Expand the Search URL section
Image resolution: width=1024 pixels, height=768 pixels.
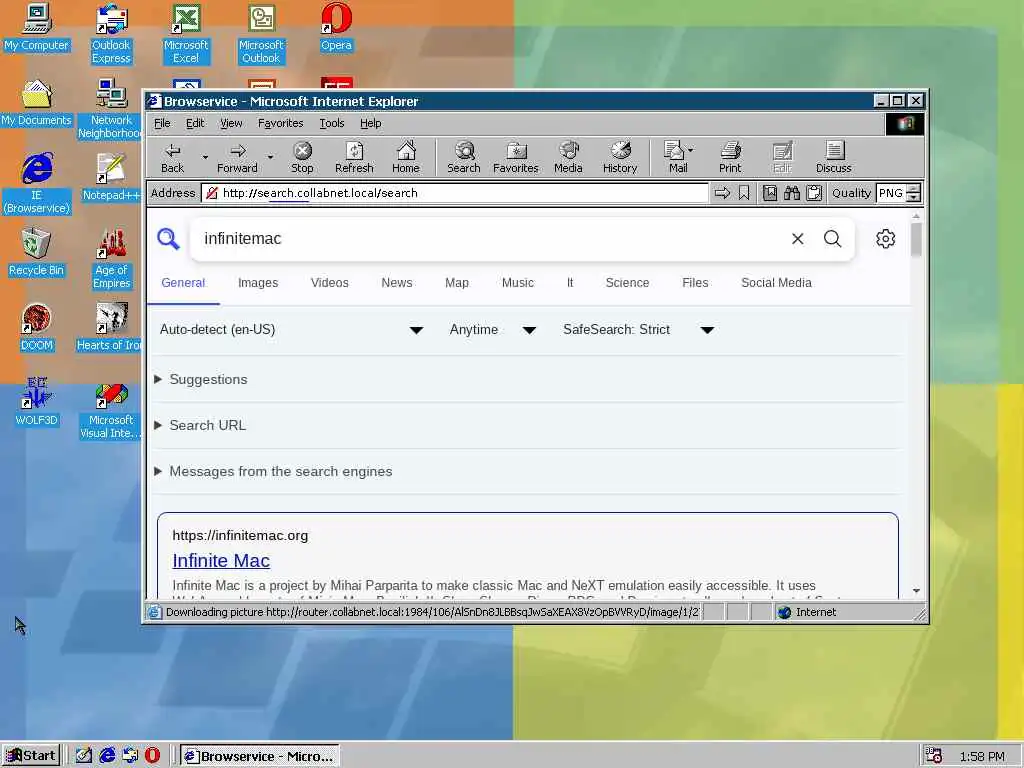[200, 425]
